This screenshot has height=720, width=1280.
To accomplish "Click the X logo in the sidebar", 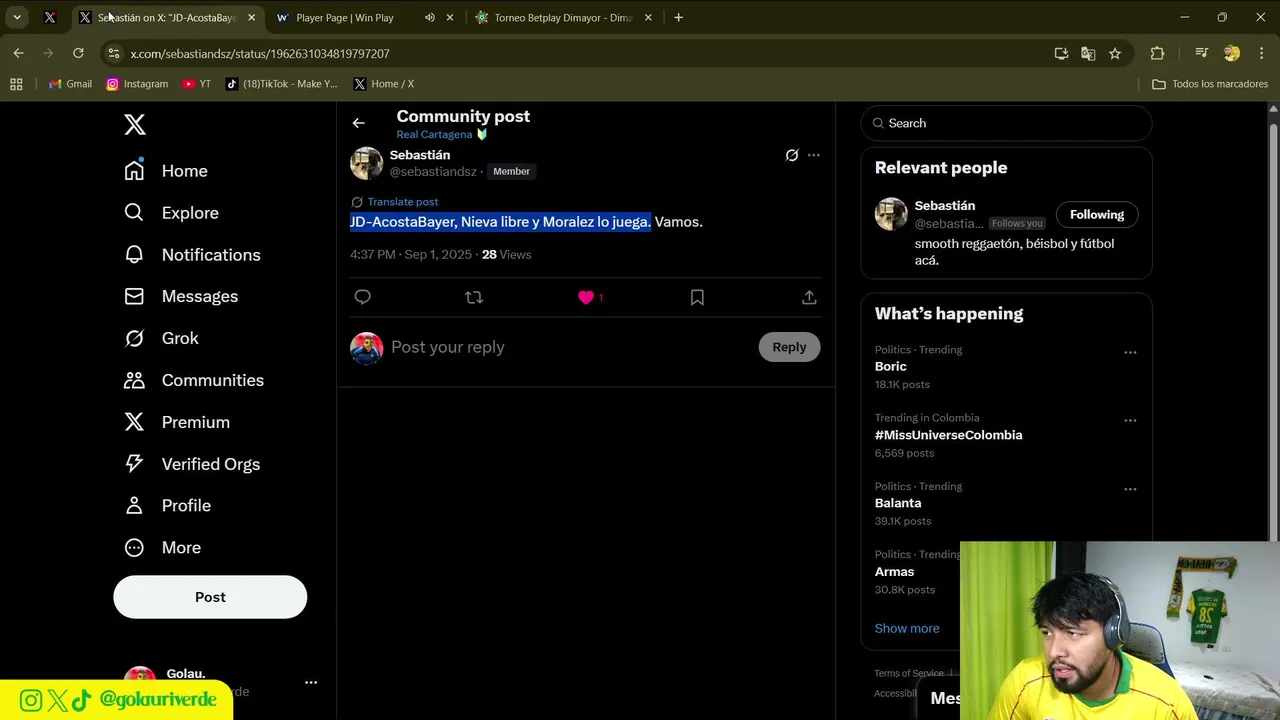I will [x=135, y=124].
